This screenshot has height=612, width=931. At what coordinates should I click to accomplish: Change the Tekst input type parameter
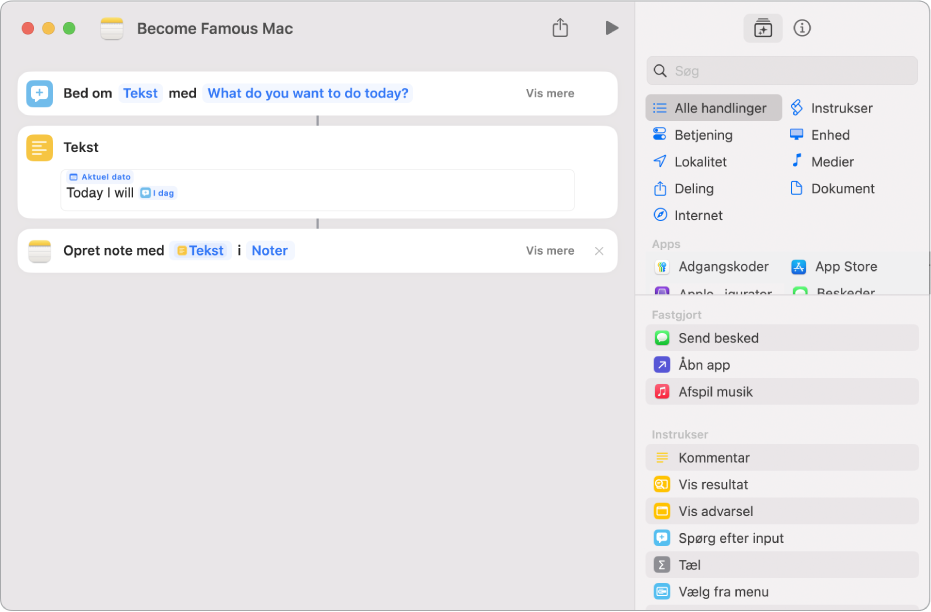click(140, 93)
